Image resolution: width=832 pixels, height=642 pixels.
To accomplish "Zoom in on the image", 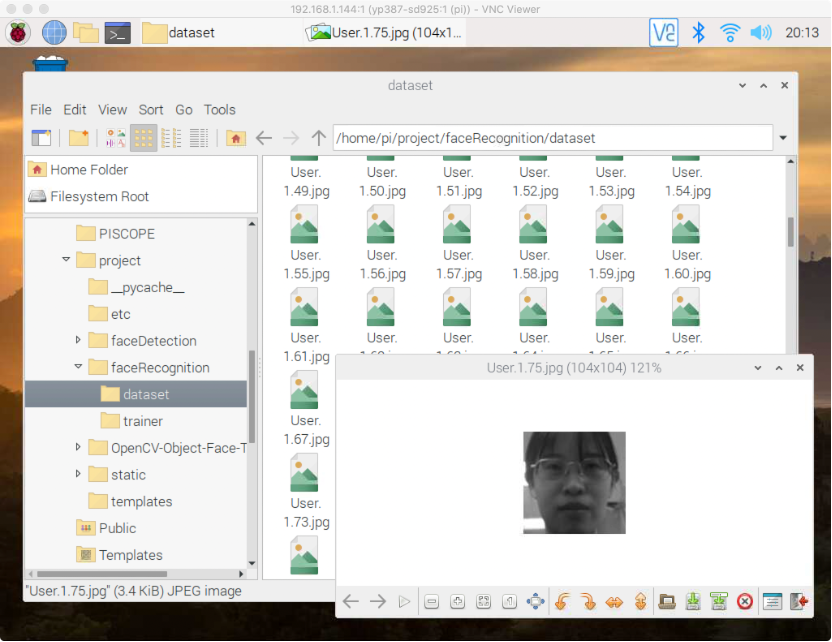I will click(457, 601).
